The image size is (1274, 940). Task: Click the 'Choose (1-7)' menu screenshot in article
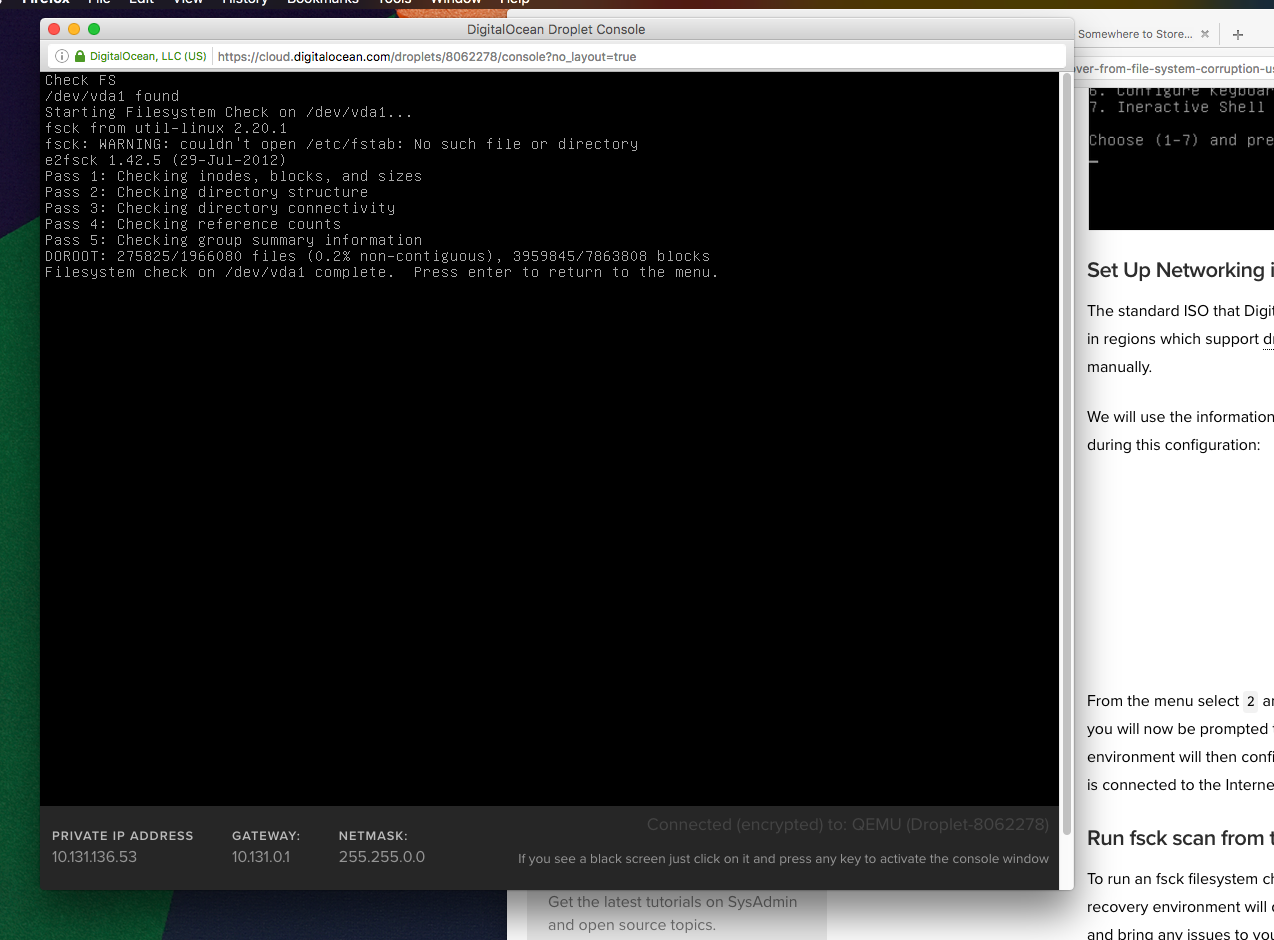click(1181, 158)
